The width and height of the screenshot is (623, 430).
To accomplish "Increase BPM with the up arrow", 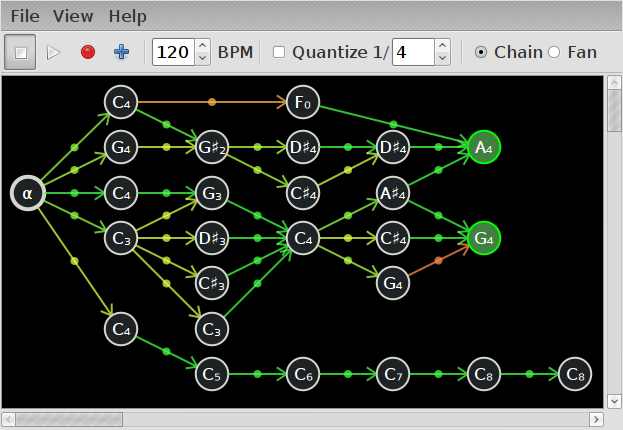I will coord(203,45).
